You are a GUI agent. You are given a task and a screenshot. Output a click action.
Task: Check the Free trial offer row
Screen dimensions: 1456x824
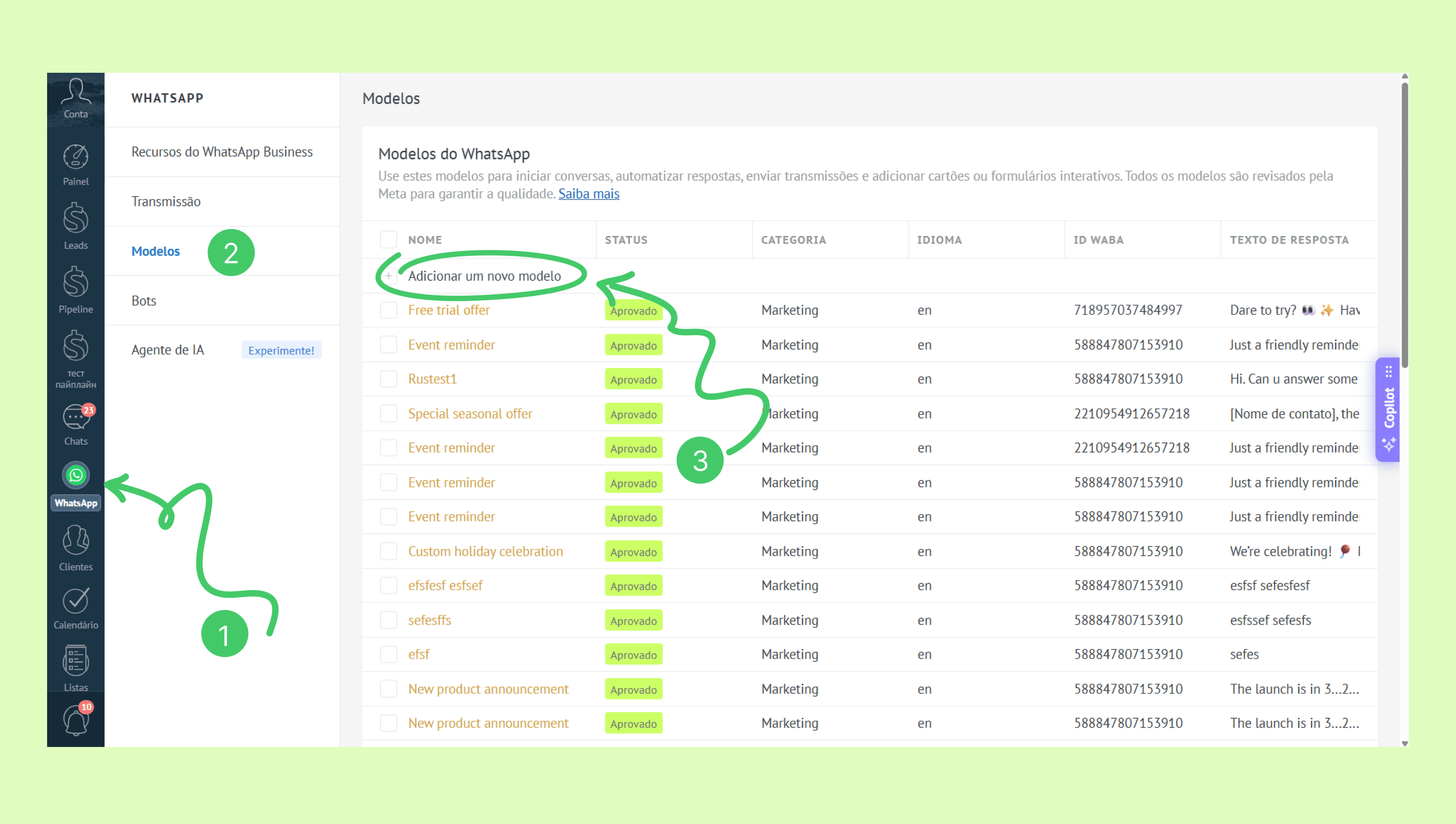click(x=388, y=310)
